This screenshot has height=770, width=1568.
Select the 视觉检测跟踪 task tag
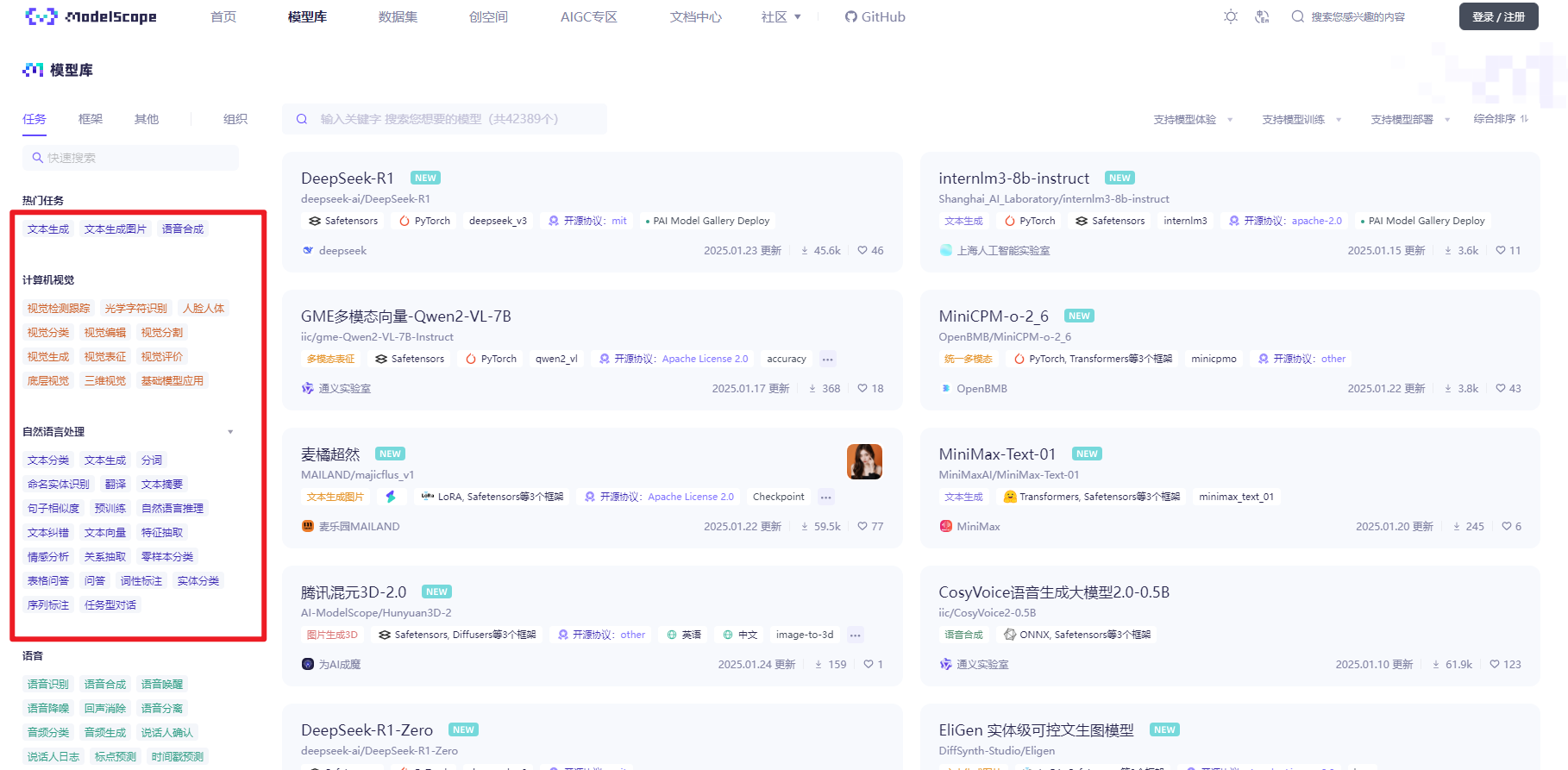(x=59, y=309)
